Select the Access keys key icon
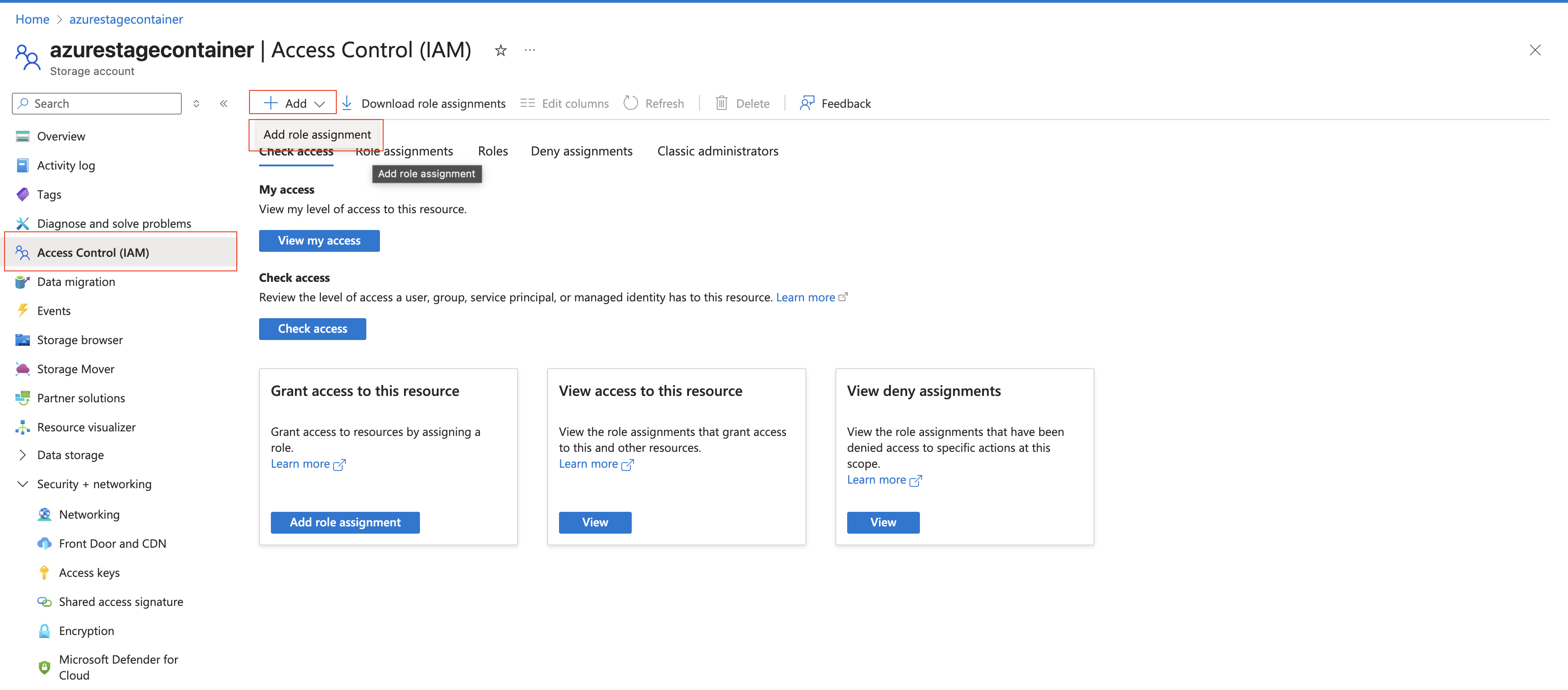 45,573
